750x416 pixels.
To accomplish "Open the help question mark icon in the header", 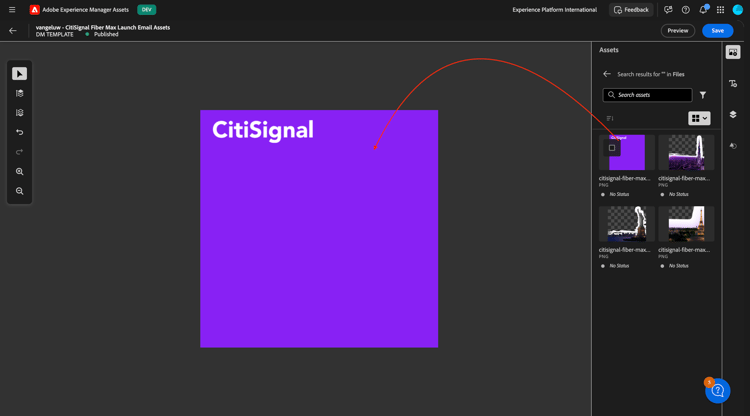I will (685, 10).
